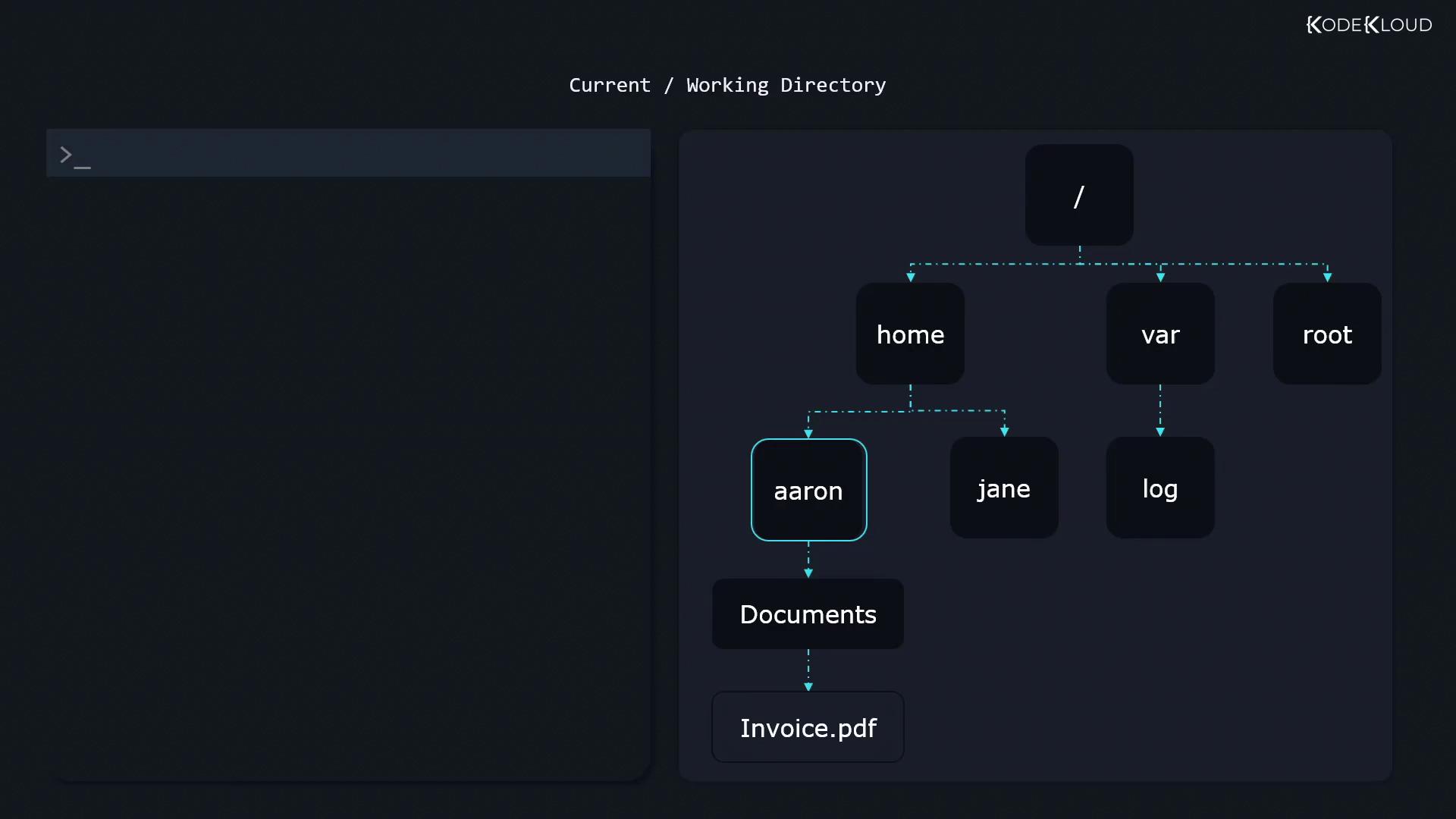The height and width of the screenshot is (819, 1456).
Task: Select the home directory node
Action: pos(910,334)
